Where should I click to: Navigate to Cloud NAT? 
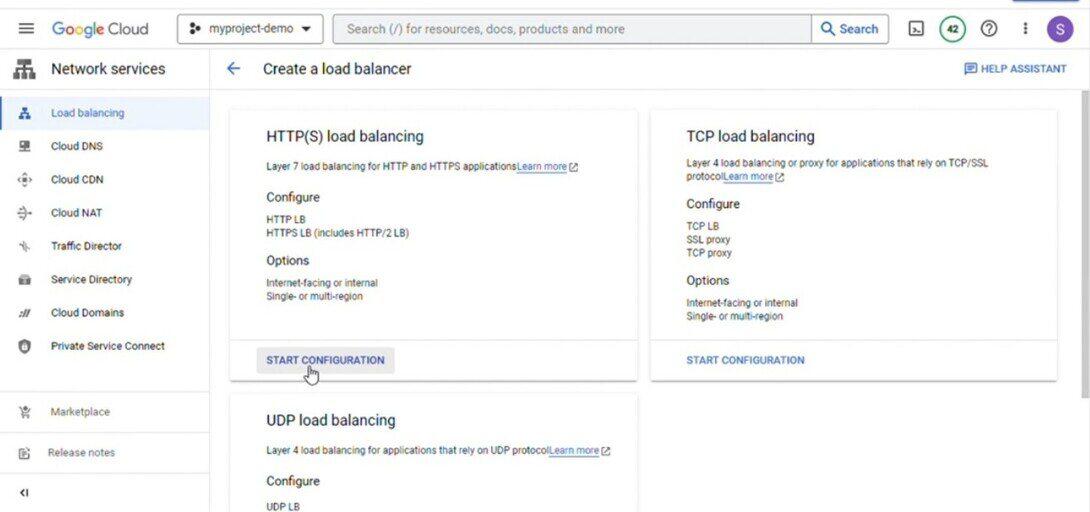76,213
